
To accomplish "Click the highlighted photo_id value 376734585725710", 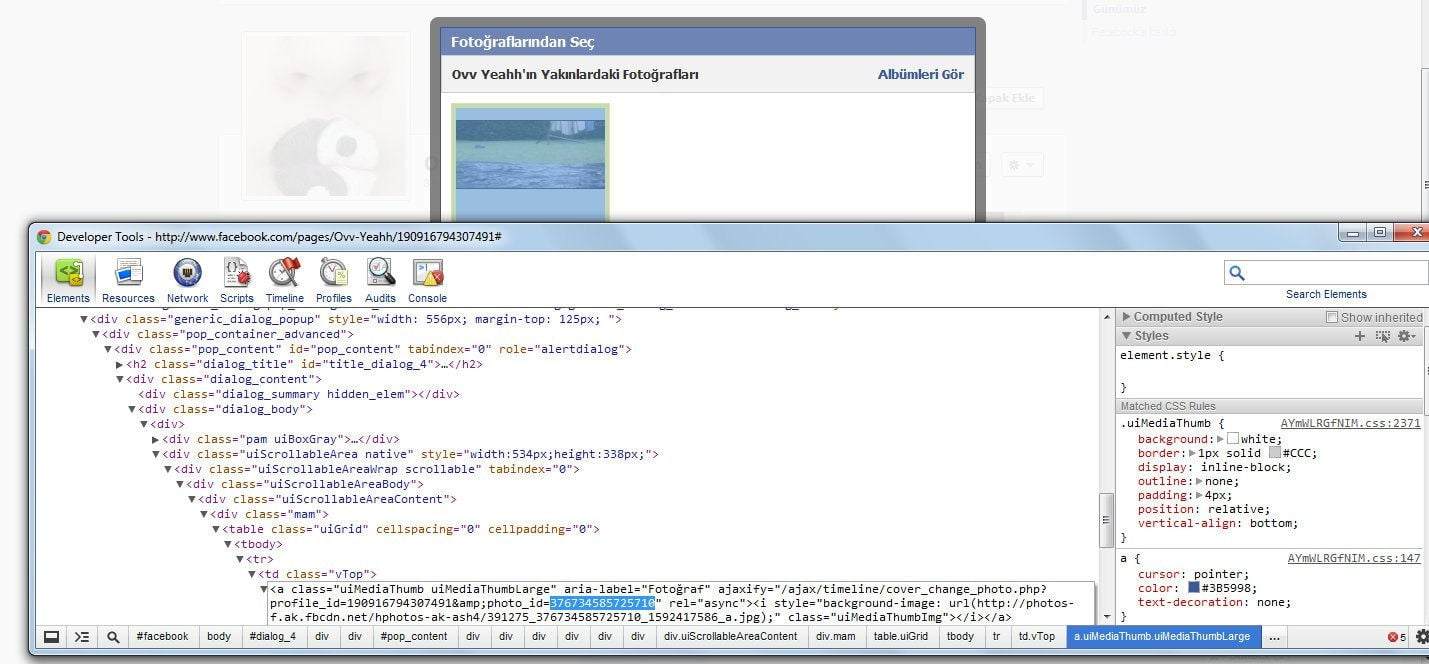I will pyautogui.click(x=602, y=603).
